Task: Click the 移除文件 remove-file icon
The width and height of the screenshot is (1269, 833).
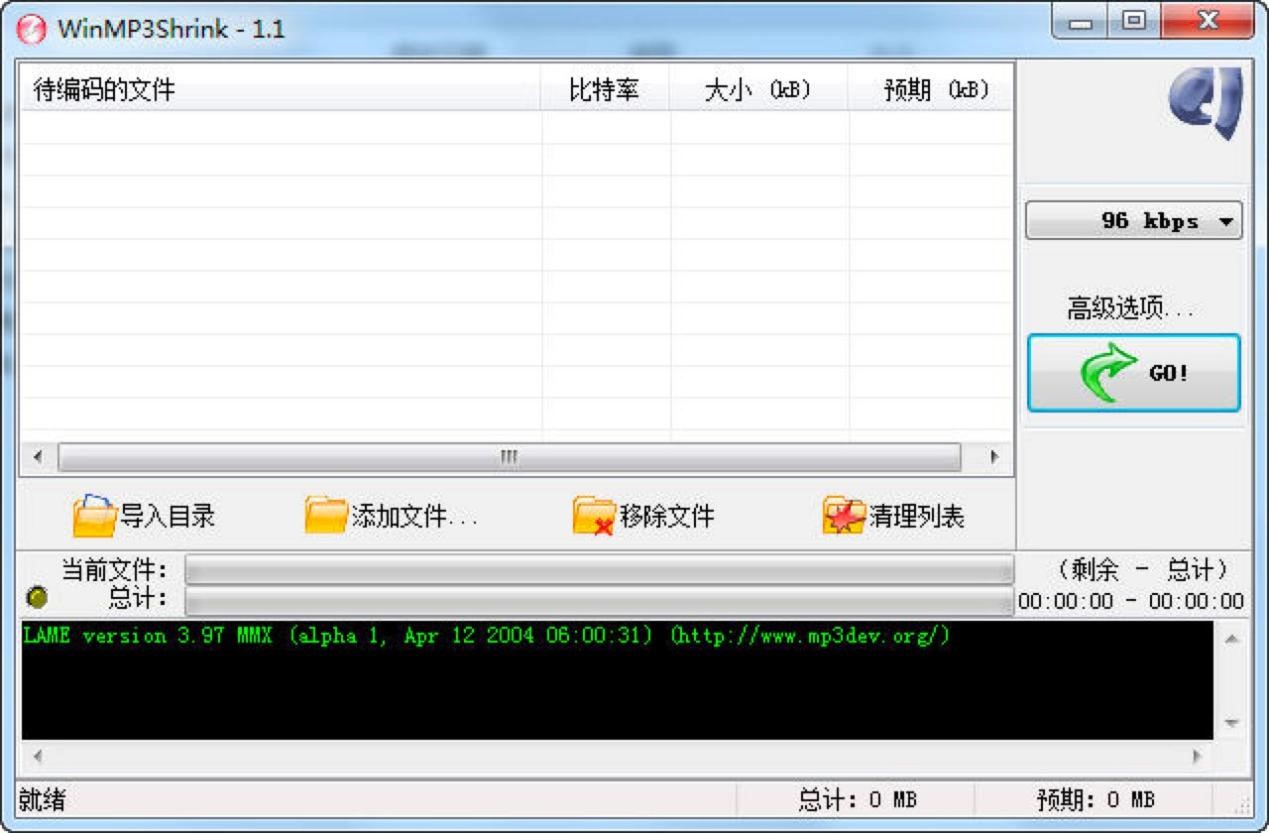Action: [593, 513]
